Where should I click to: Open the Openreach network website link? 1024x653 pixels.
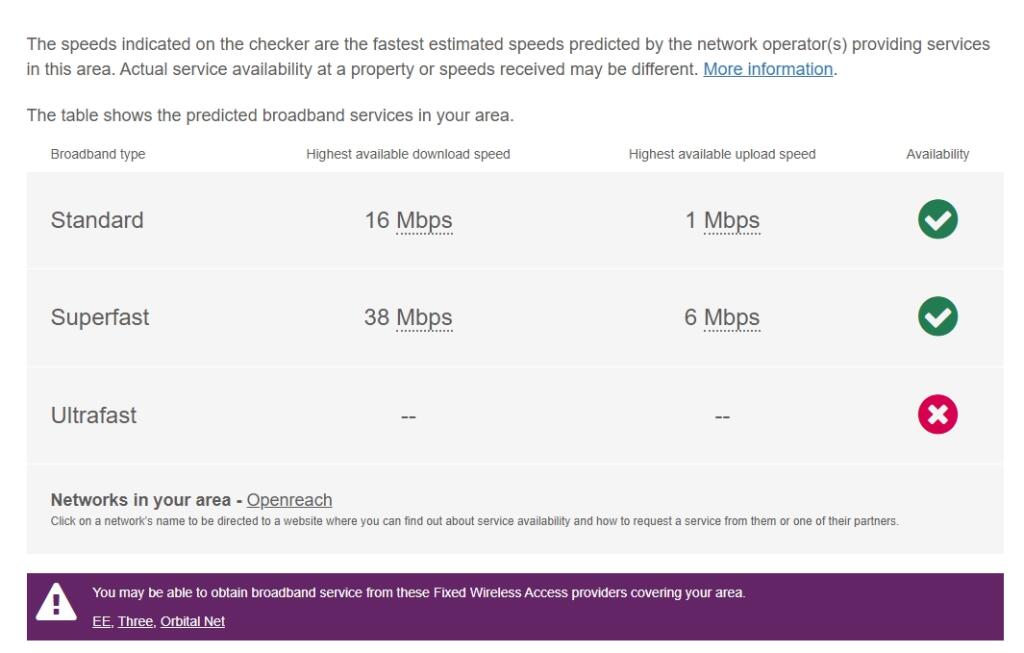pyautogui.click(x=290, y=500)
